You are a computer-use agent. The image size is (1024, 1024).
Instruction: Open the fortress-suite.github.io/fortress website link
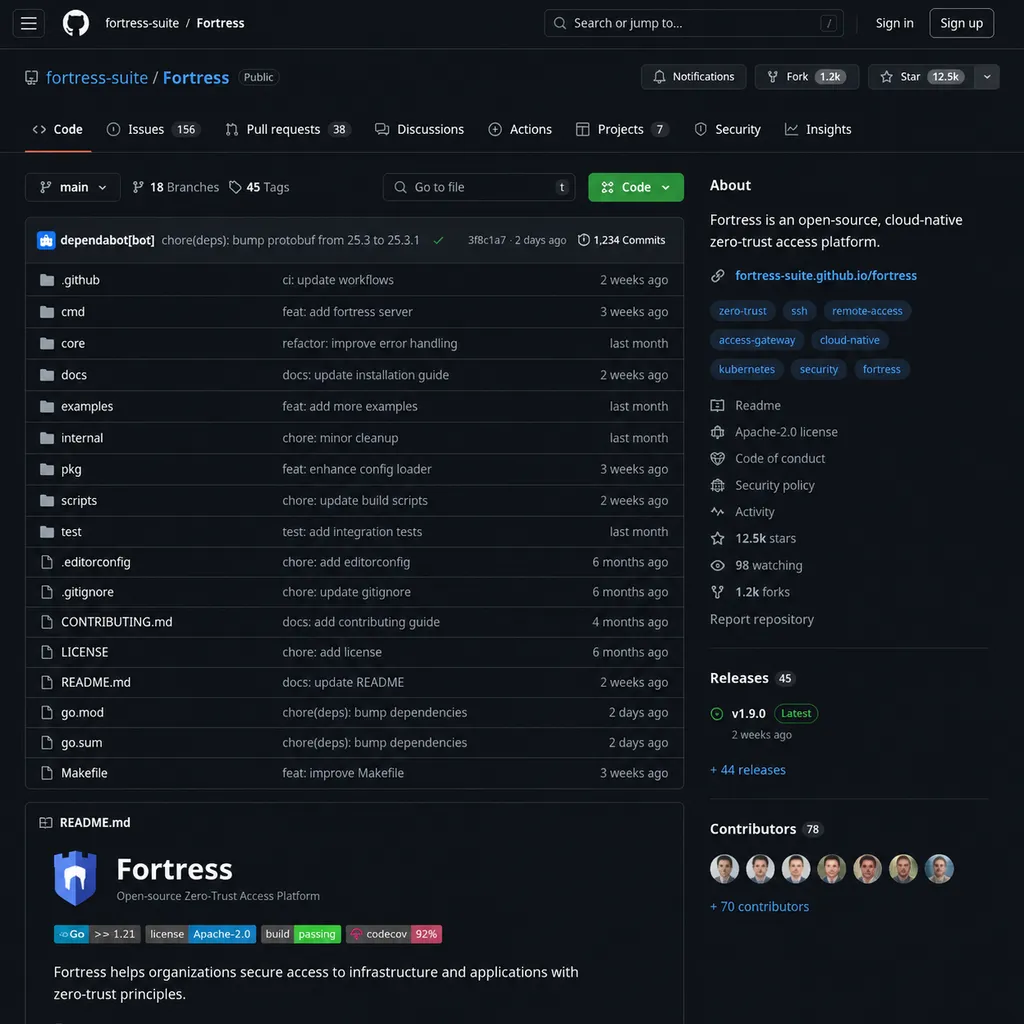tap(825, 276)
